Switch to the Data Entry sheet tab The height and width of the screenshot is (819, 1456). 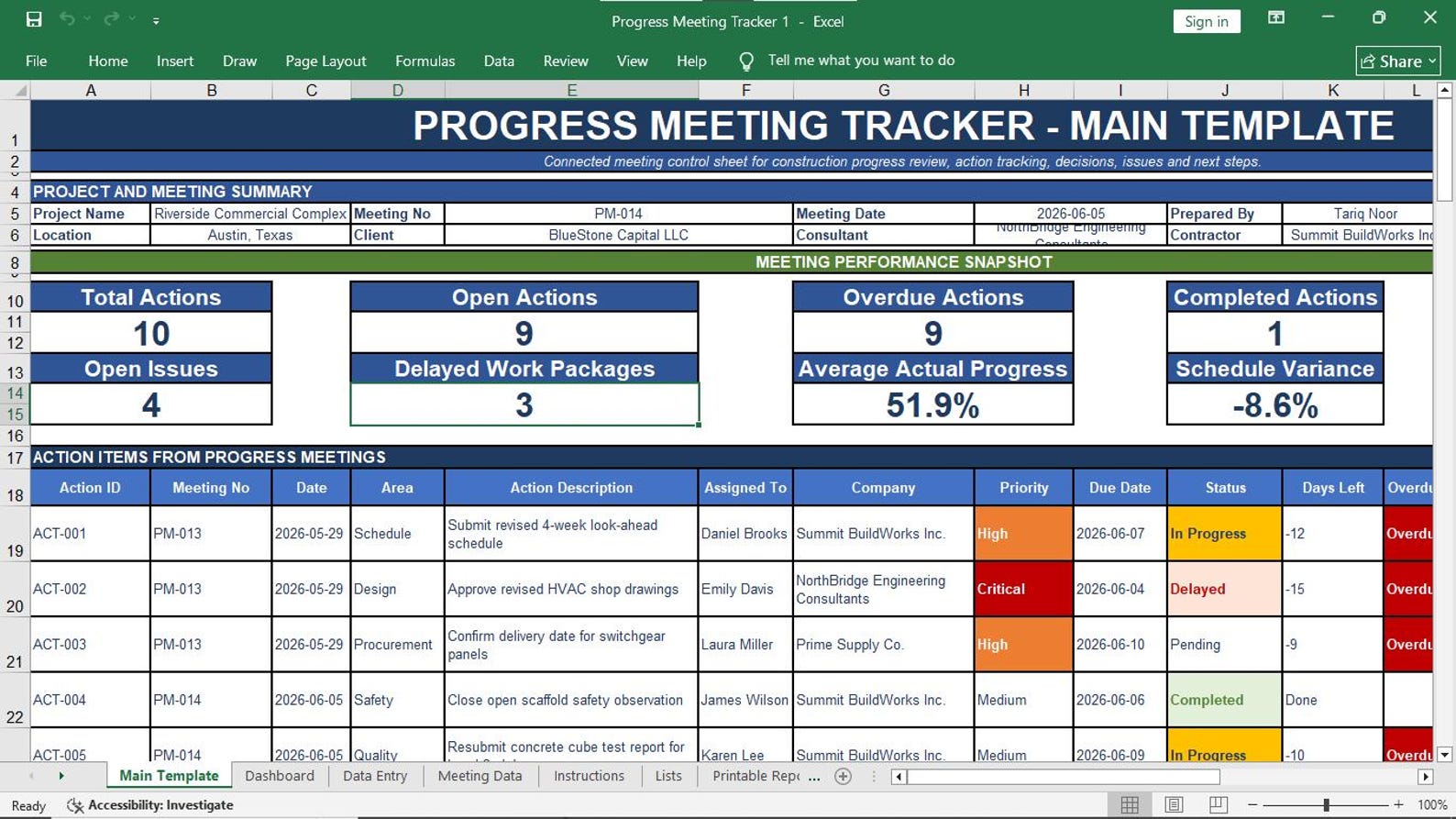(x=375, y=776)
